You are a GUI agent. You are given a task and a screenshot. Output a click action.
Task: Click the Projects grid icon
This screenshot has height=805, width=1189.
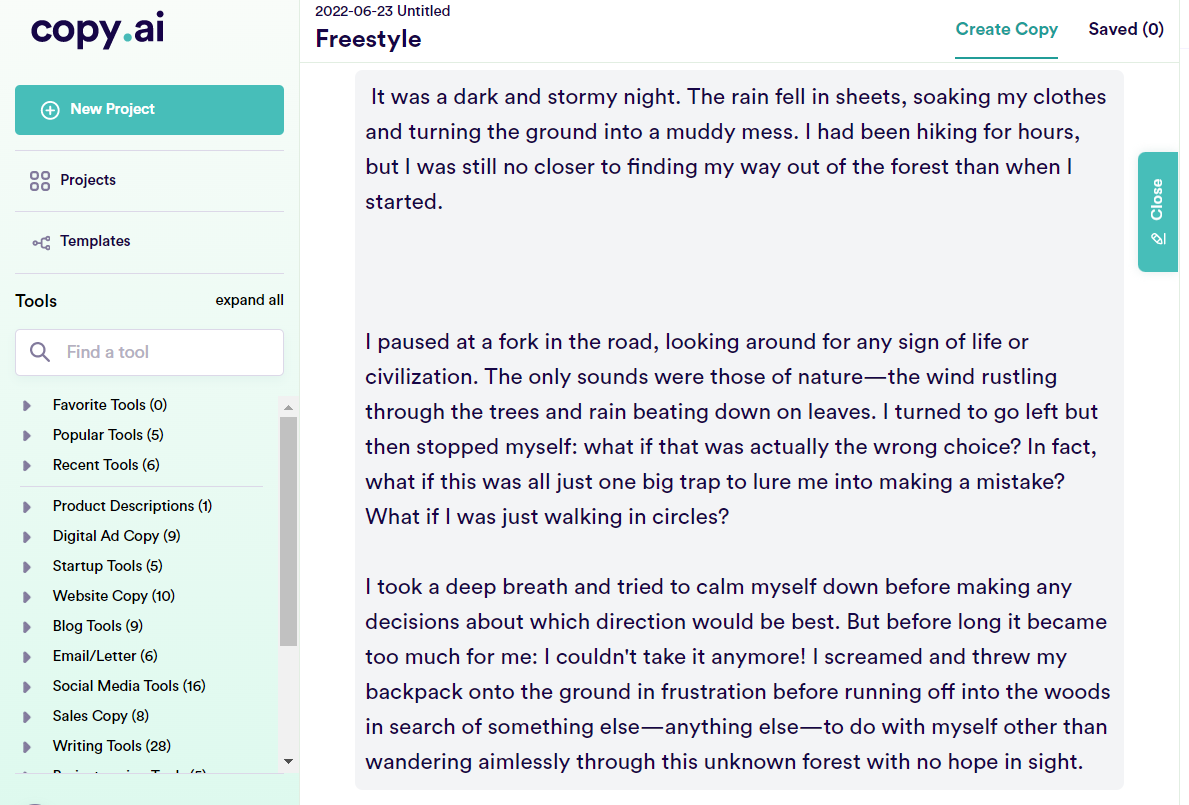(39, 180)
